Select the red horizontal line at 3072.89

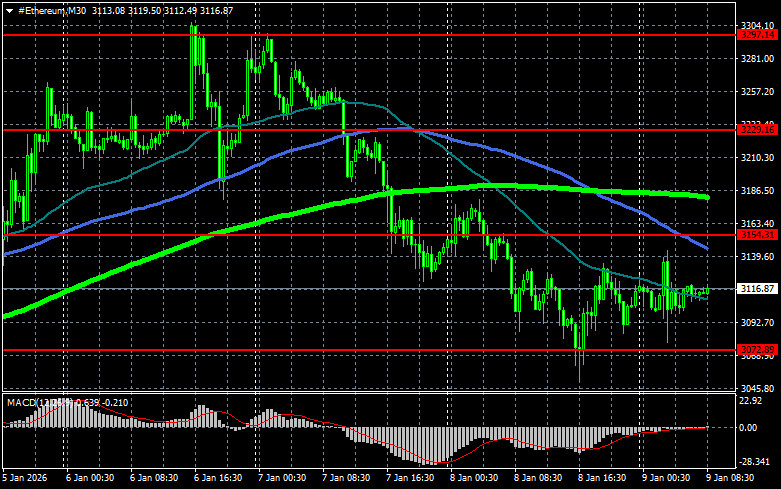point(369,350)
